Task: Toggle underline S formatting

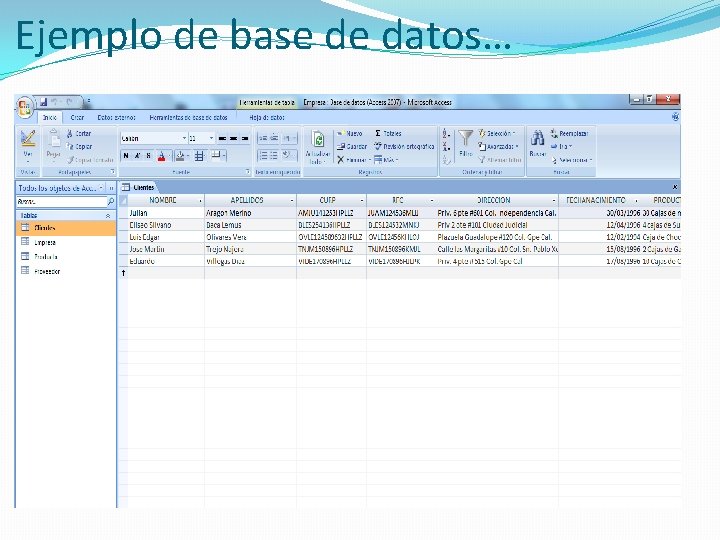Action: [x=148, y=156]
